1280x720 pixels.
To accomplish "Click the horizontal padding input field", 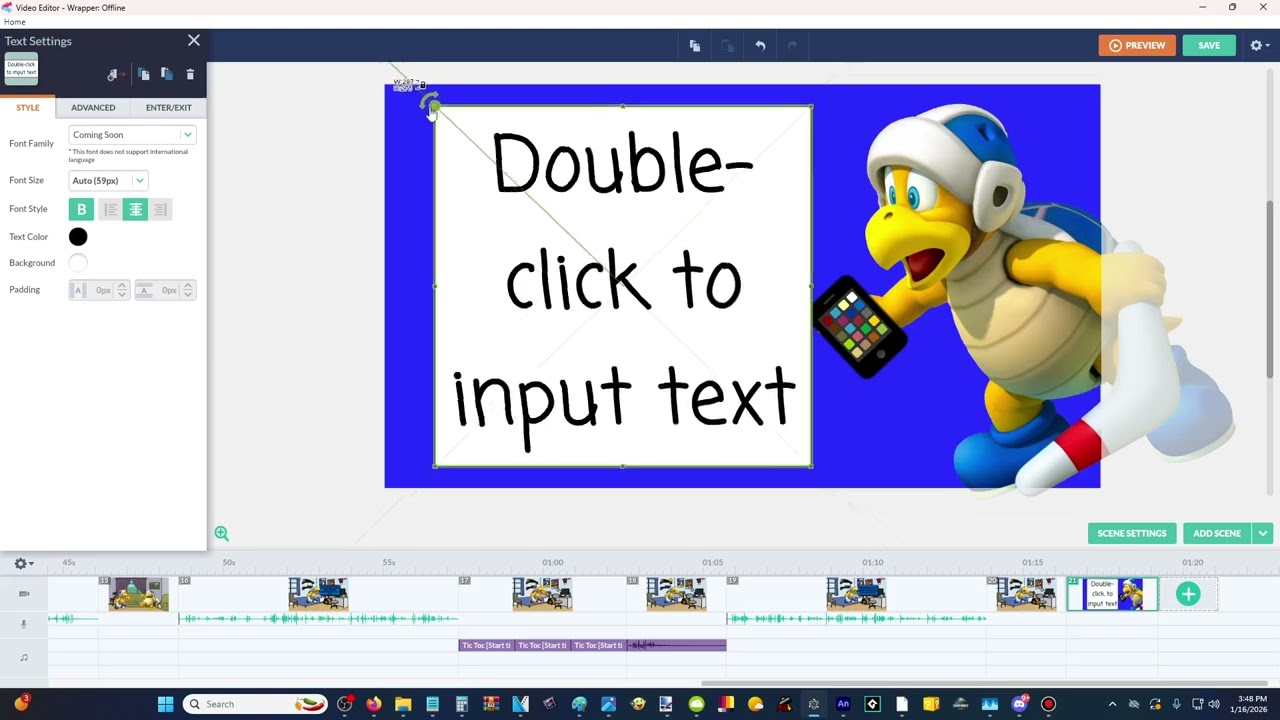I will coord(101,290).
